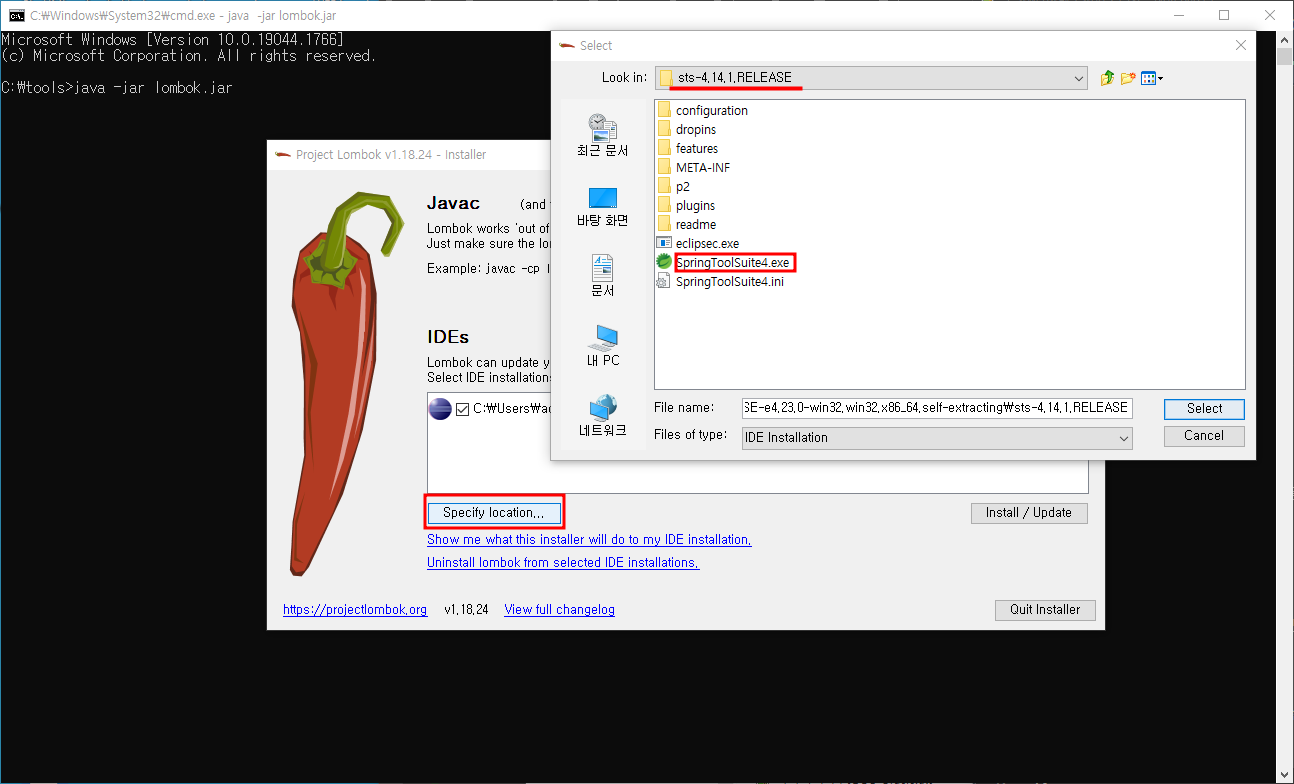
Task: Open view menu icon in Select dialog
Action: coord(1152,78)
